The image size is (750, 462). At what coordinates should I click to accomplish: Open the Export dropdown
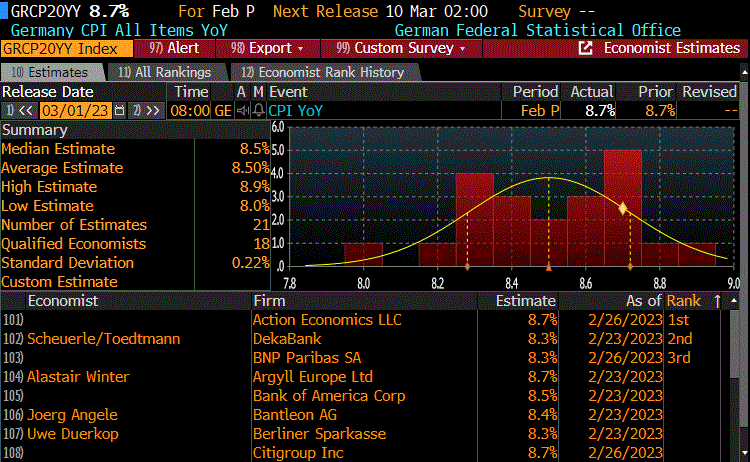click(267, 48)
